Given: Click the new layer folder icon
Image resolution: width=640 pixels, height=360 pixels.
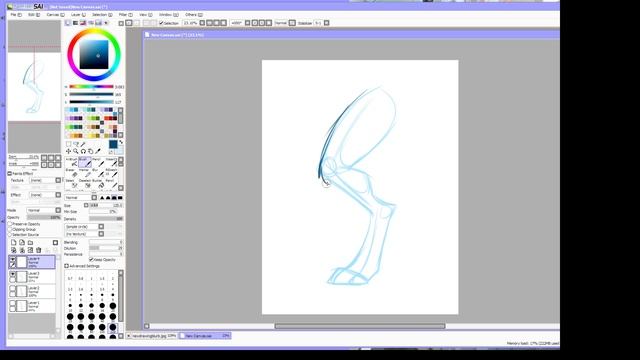Looking at the screenshot, I should 31,242.
